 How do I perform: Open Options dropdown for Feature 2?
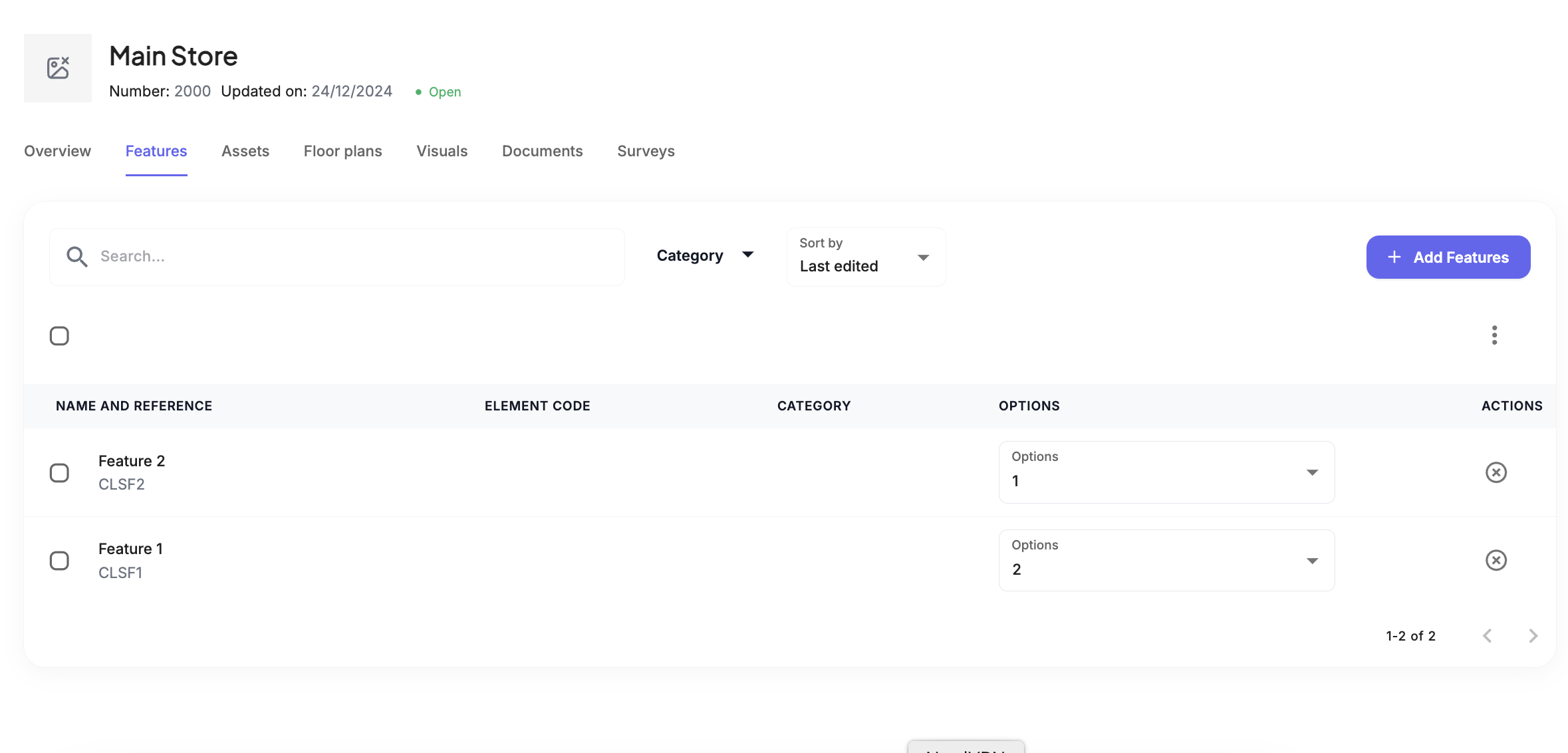coord(1166,472)
